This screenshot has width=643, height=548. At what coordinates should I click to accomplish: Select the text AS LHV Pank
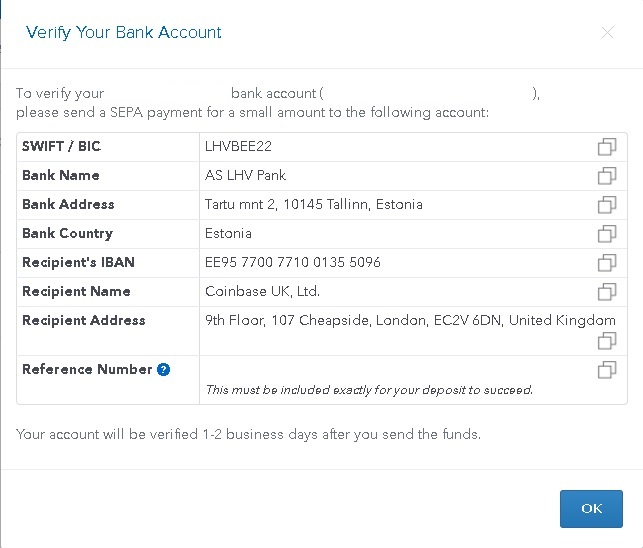245,176
